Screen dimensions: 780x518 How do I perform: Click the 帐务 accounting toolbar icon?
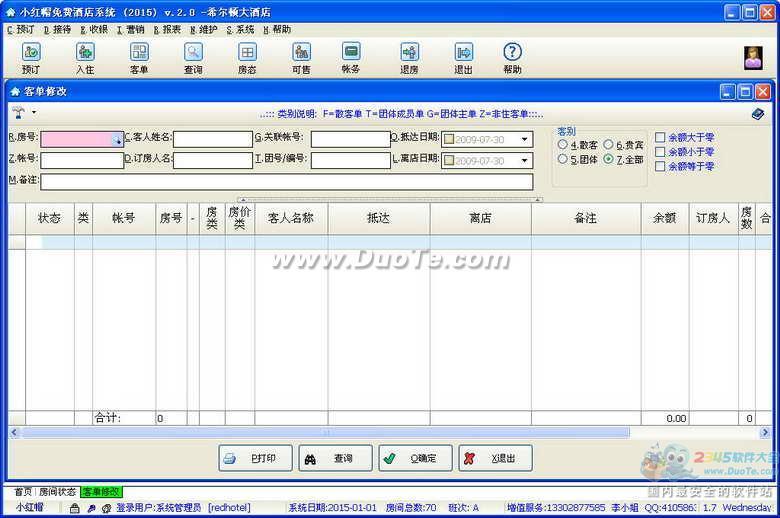351,52
